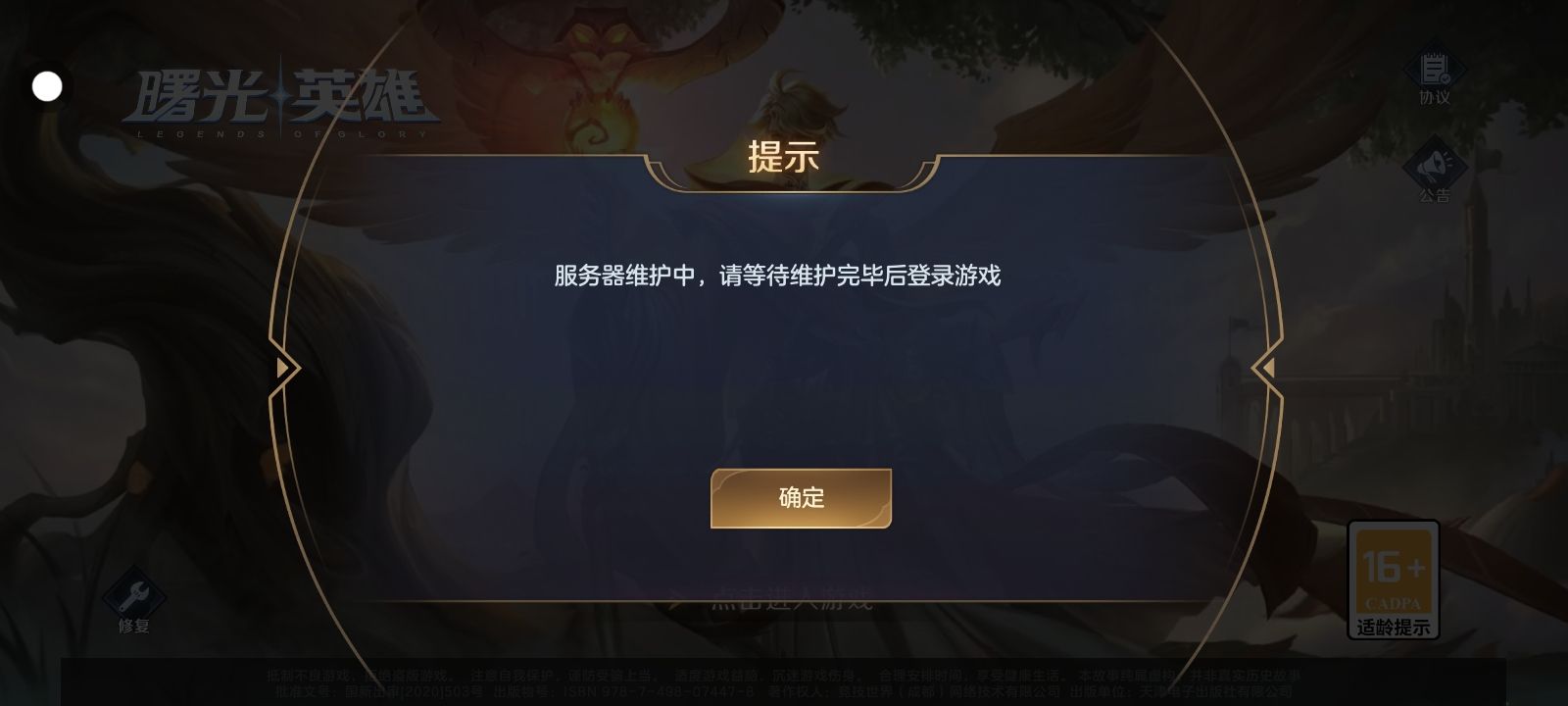This screenshot has width=1568, height=706.
Task: Tap the dimmed 点击进入游戏 text
Action: click(x=791, y=599)
